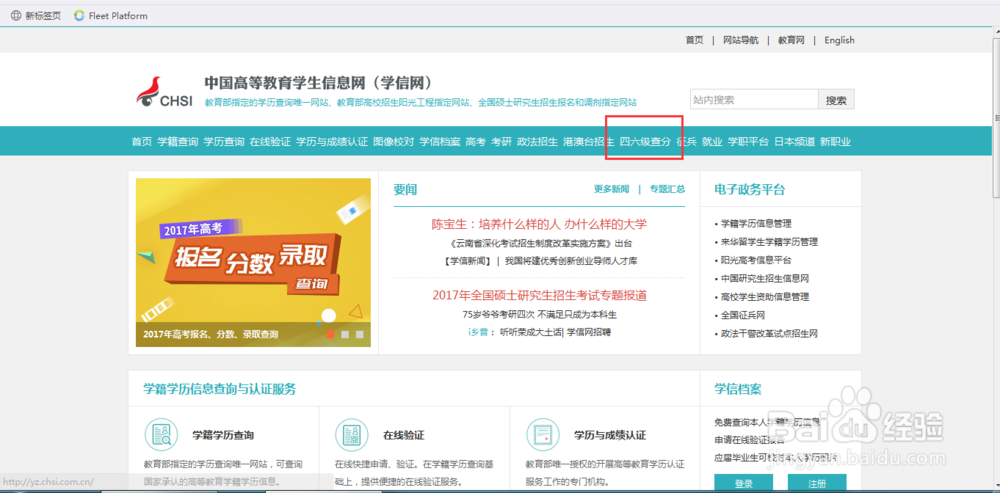Open 75岁爷爷考研四次 news link
The image size is (1000, 493).
pos(540,314)
